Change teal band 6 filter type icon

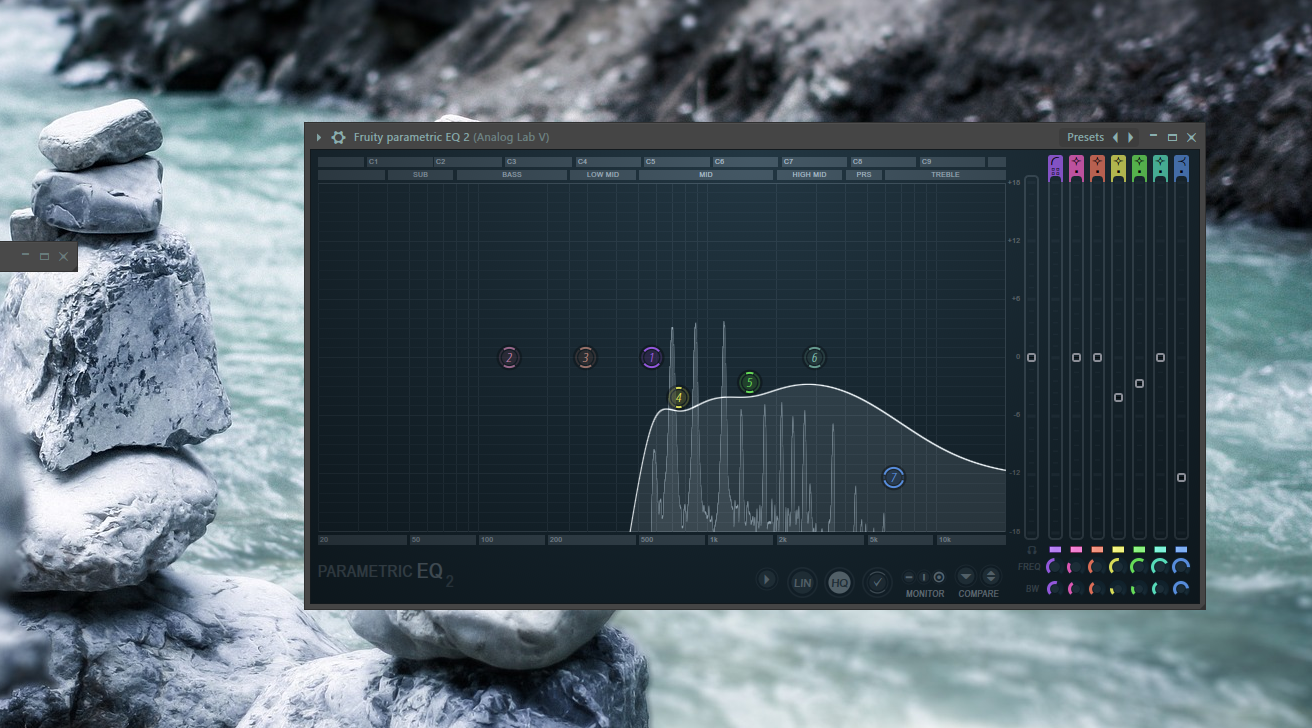pyautogui.click(x=1160, y=161)
